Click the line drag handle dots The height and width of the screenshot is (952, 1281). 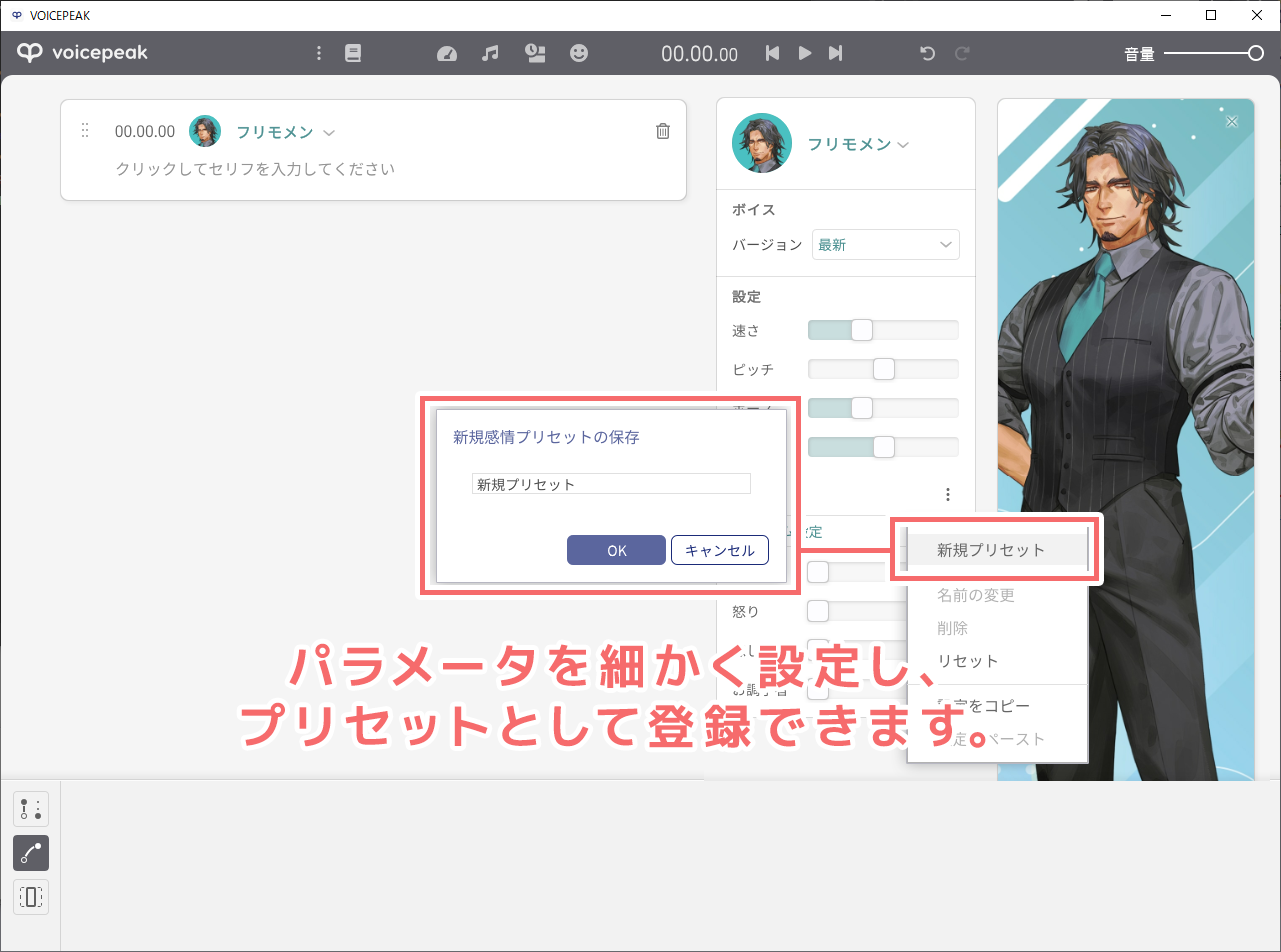point(85,131)
